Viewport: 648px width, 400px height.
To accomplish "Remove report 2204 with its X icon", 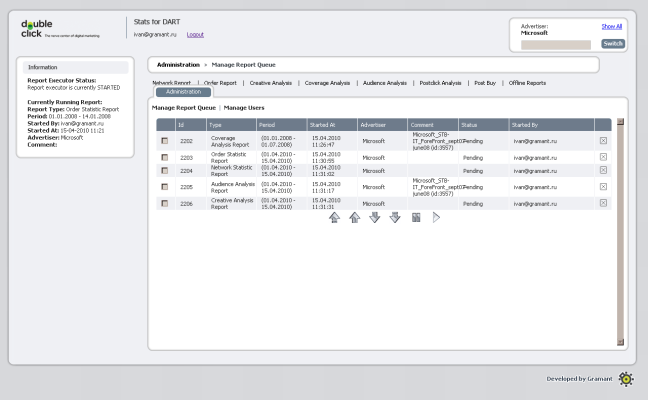I will tap(603, 170).
